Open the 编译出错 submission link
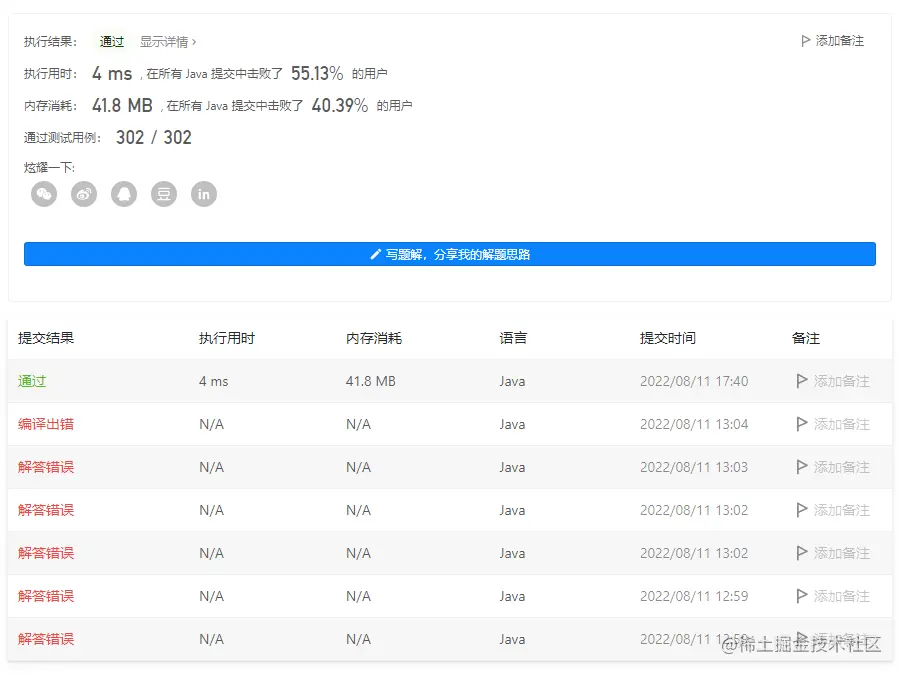This screenshot has height=675, width=902. pos(46,424)
